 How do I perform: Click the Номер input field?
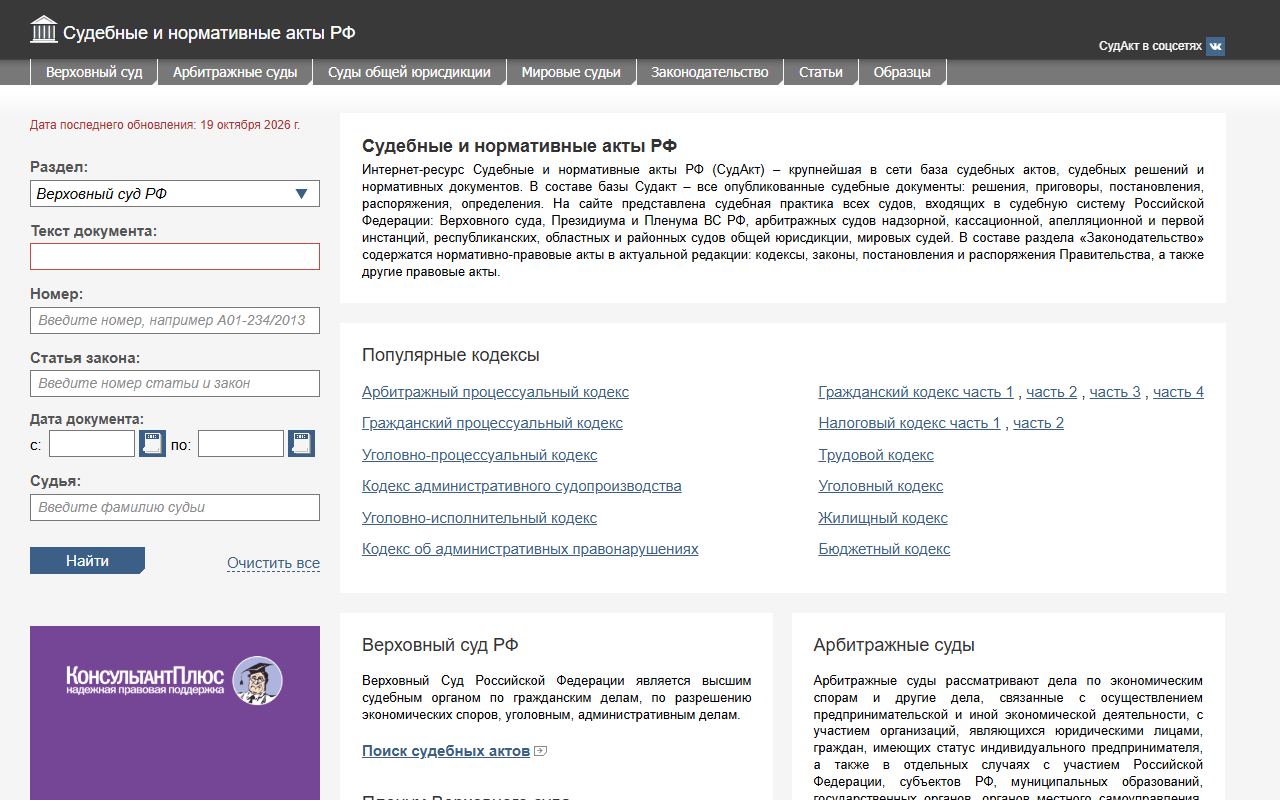tap(175, 320)
